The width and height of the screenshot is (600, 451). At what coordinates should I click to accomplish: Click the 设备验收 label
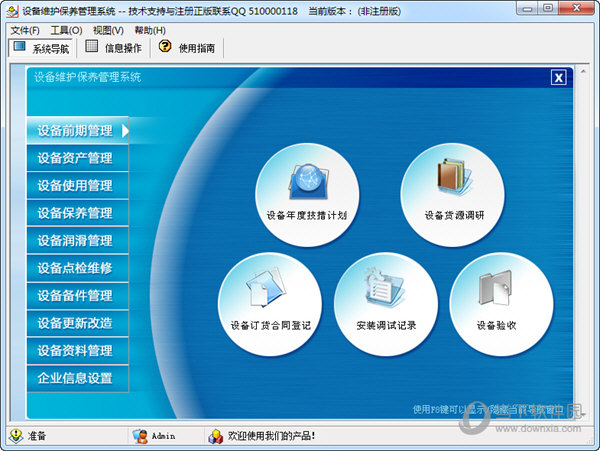tap(496, 326)
